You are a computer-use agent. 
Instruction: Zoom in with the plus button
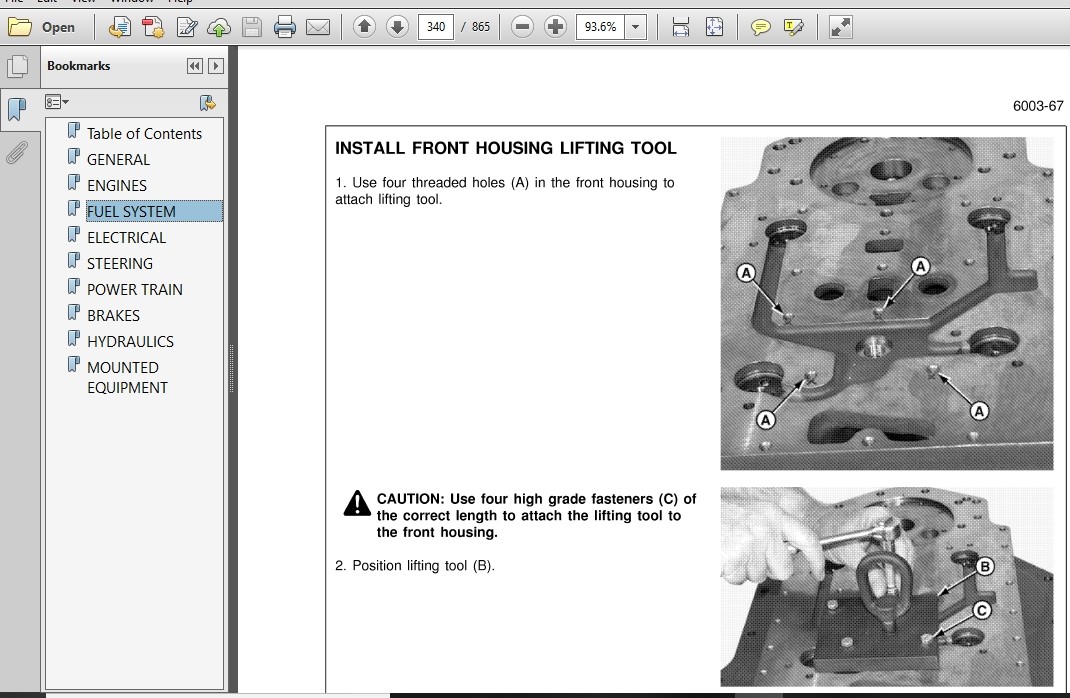pyautogui.click(x=555, y=27)
